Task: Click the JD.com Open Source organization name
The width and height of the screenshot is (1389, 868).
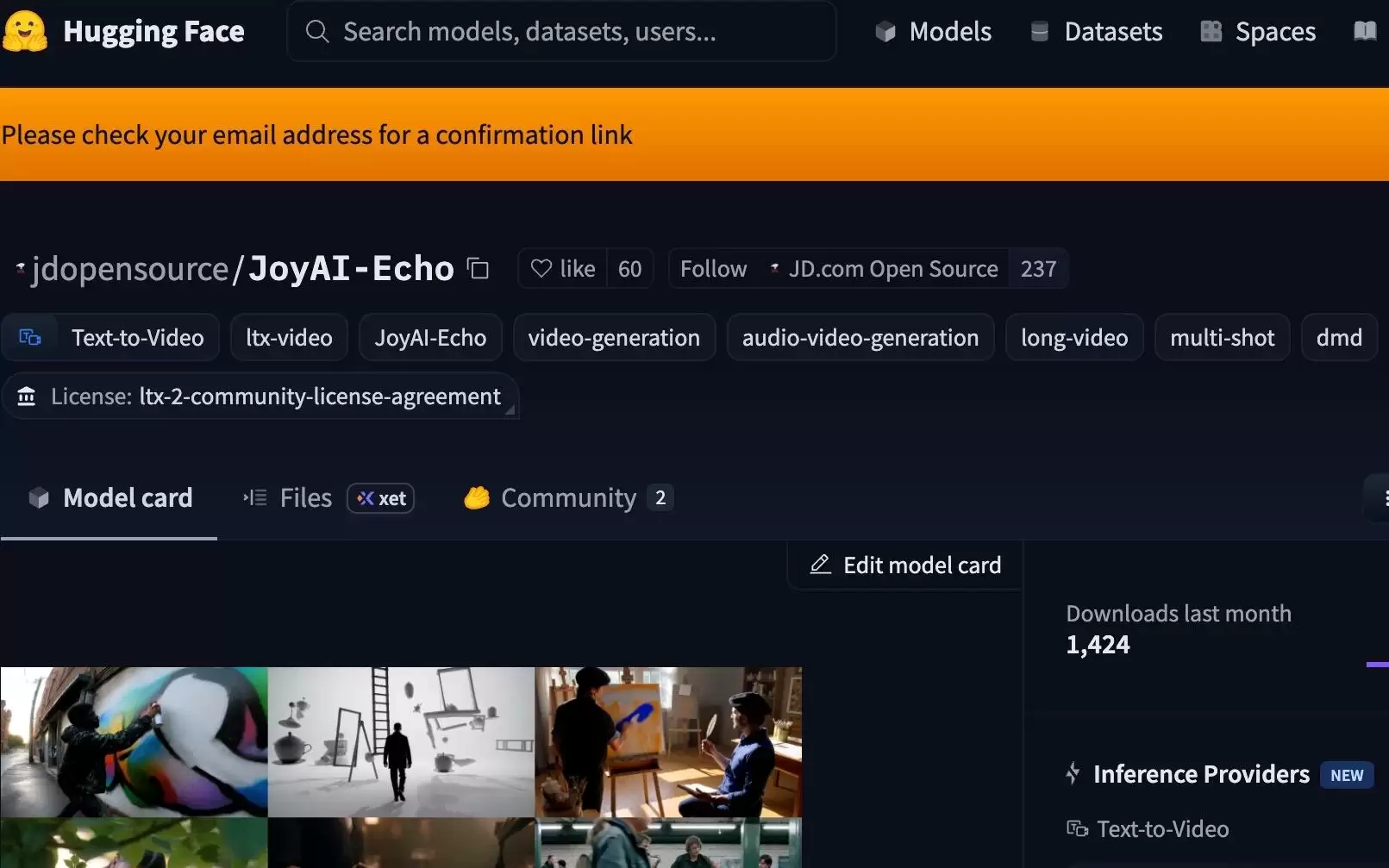Action: click(x=893, y=269)
